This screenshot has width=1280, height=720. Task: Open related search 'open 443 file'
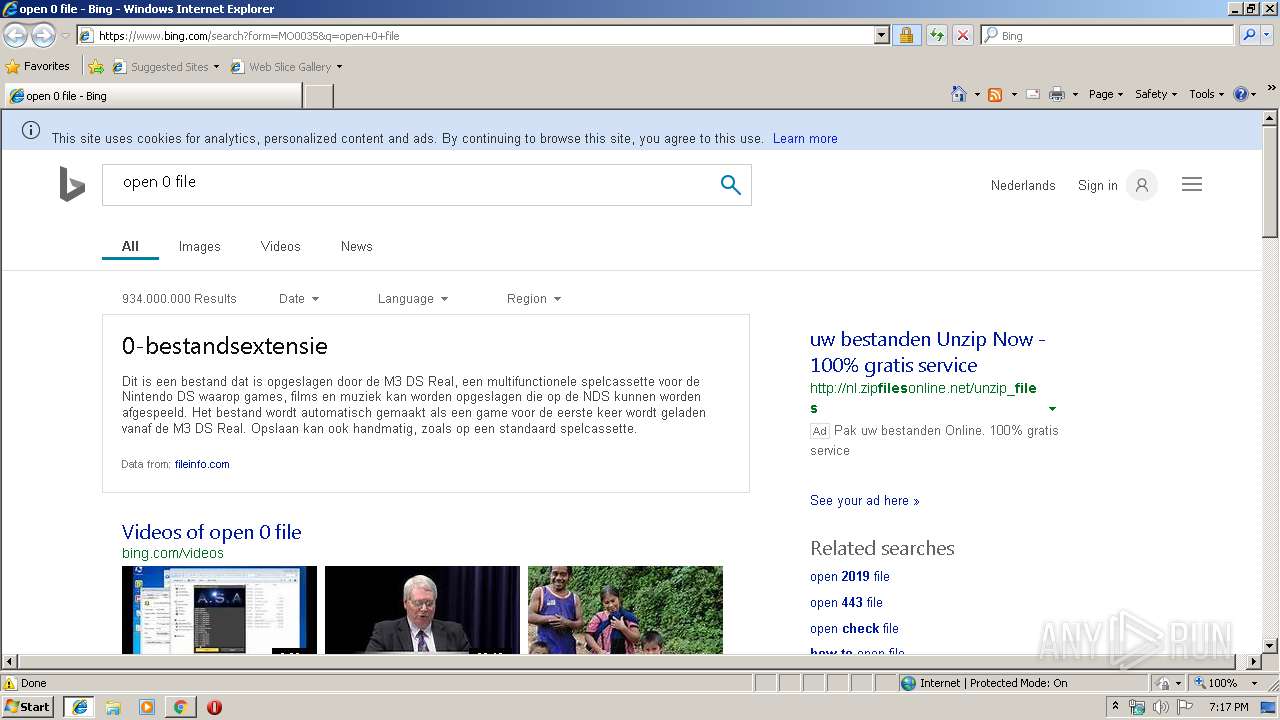pyautogui.click(x=846, y=603)
